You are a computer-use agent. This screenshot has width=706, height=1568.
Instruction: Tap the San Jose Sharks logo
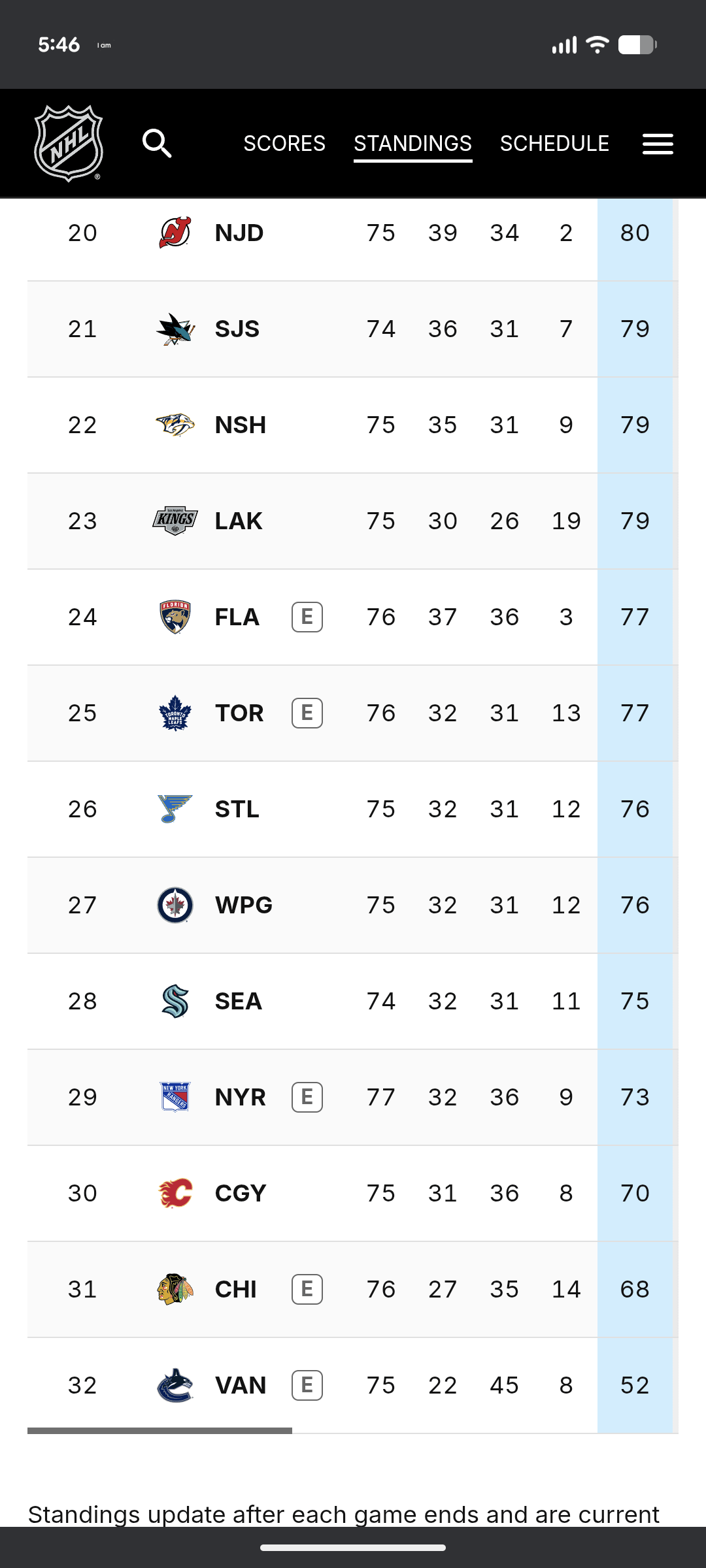tap(175, 329)
